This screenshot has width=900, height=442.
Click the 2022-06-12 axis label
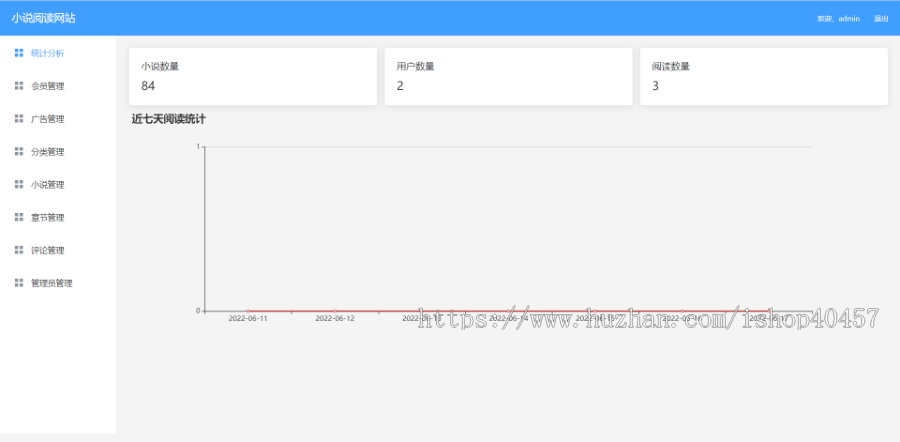click(x=335, y=318)
